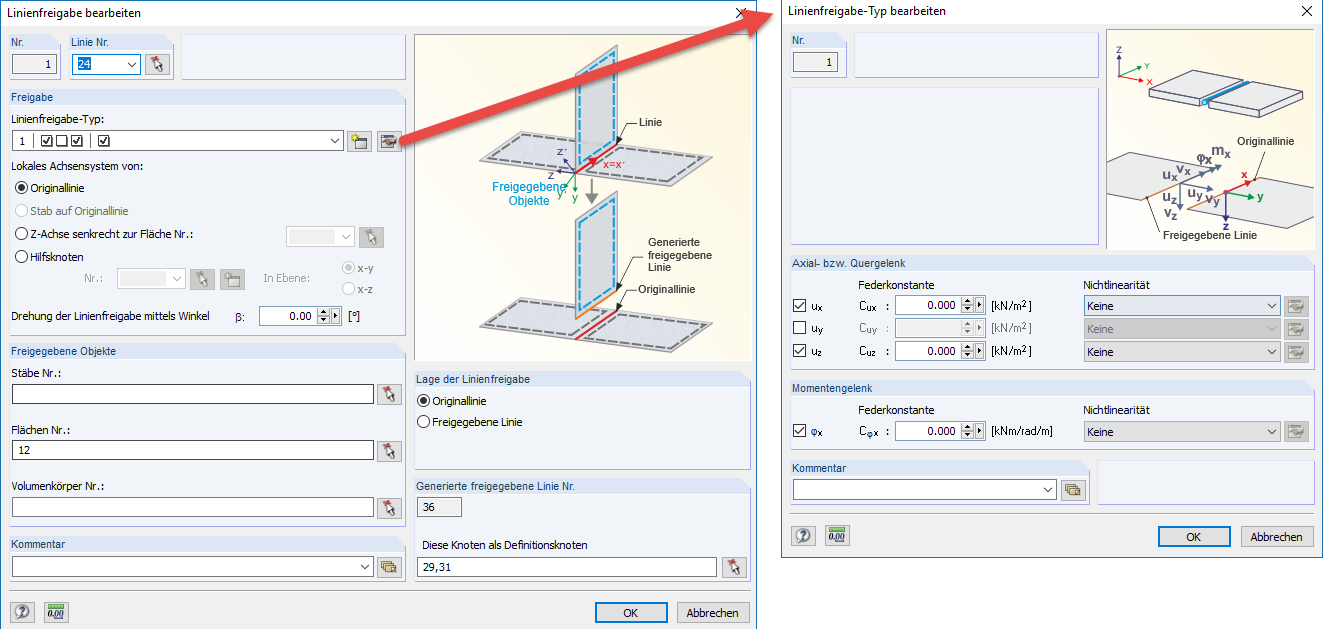This screenshot has width=1323, height=629.
Task: Dismiss the type dialog via Abbrechen
Action: [1276, 536]
